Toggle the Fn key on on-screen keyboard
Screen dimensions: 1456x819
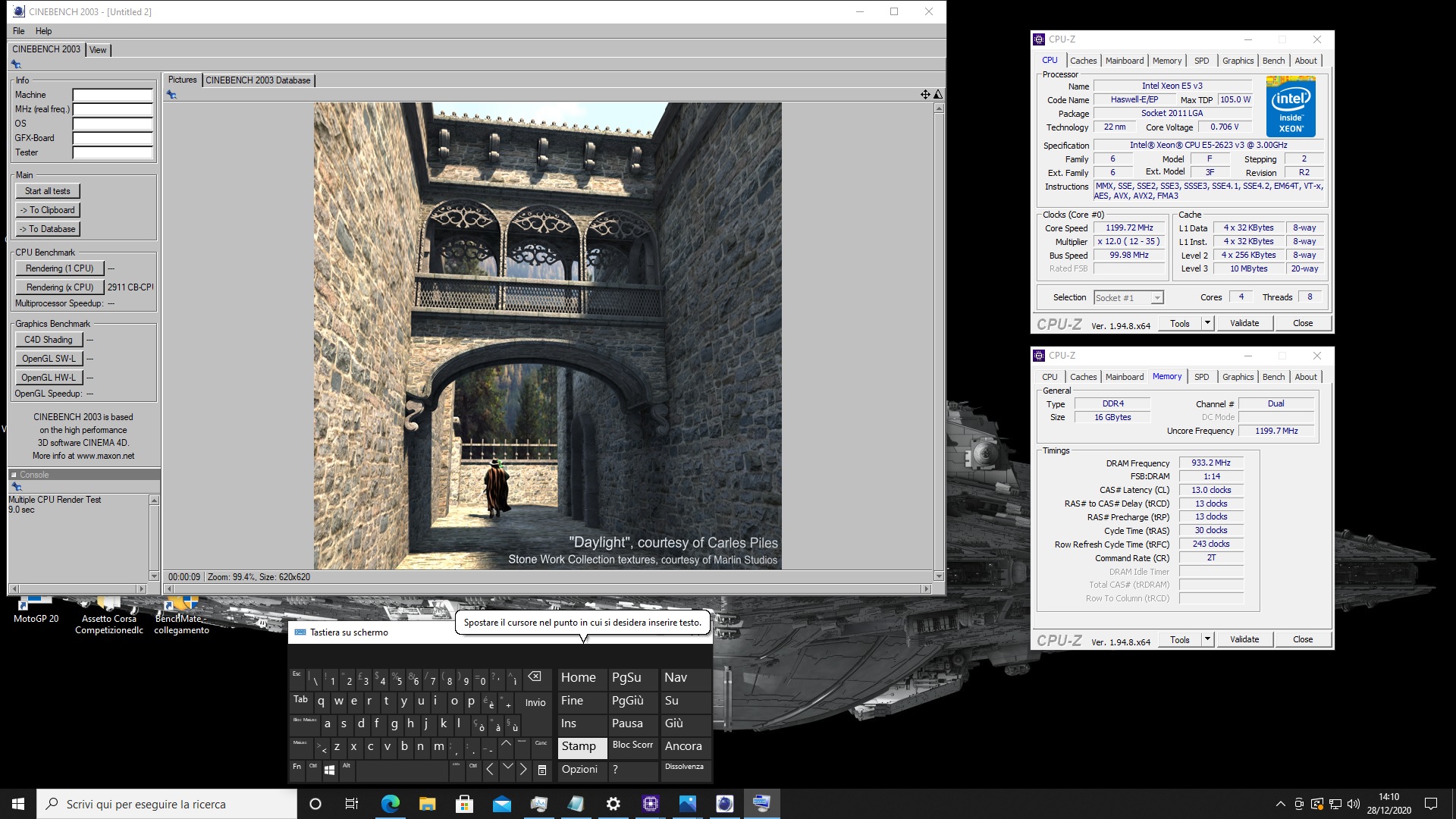297,770
